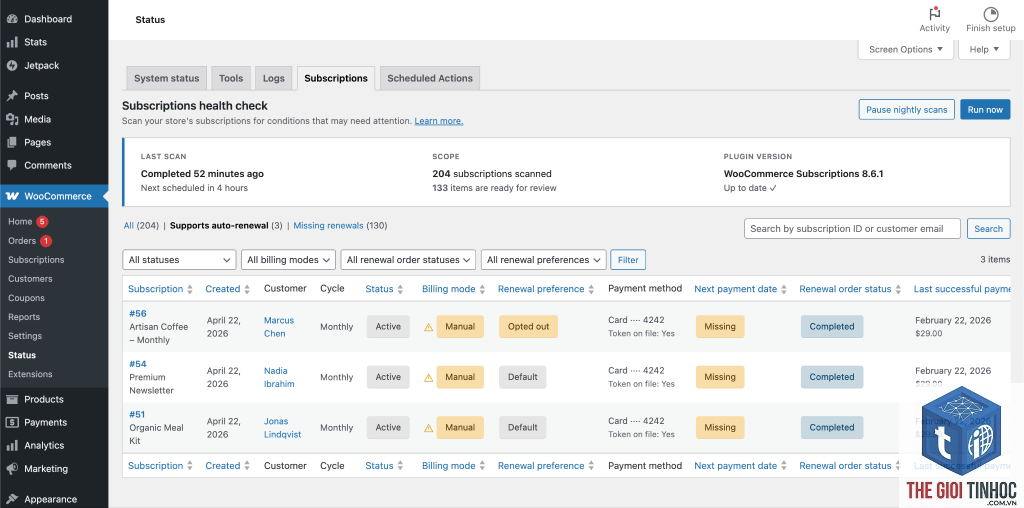This screenshot has width=1024, height=508.
Task: Open Orders in WooCommerce submenu
Action: coord(22,241)
